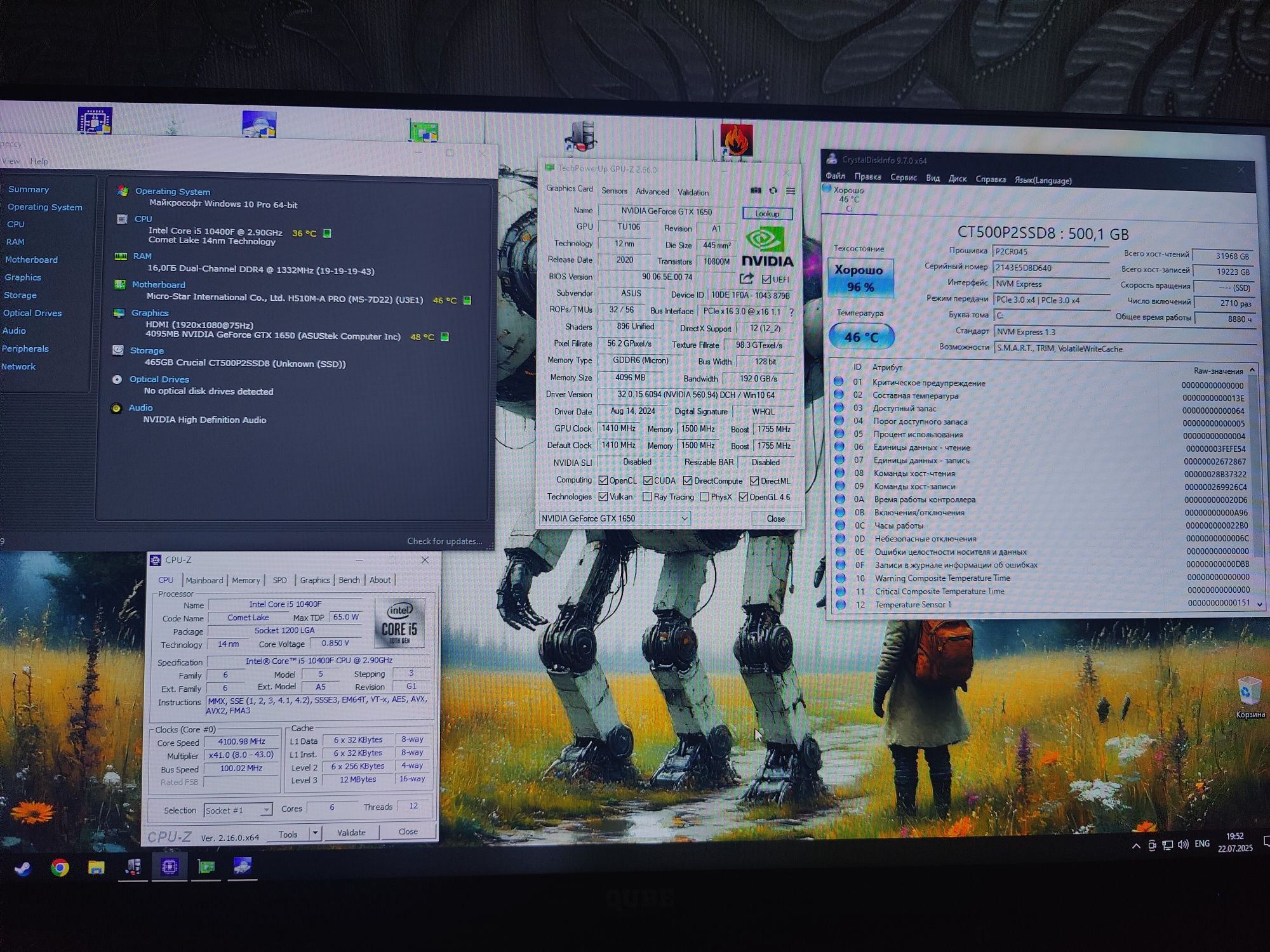Click the GPU-Z screenshot camera icon

click(x=756, y=190)
